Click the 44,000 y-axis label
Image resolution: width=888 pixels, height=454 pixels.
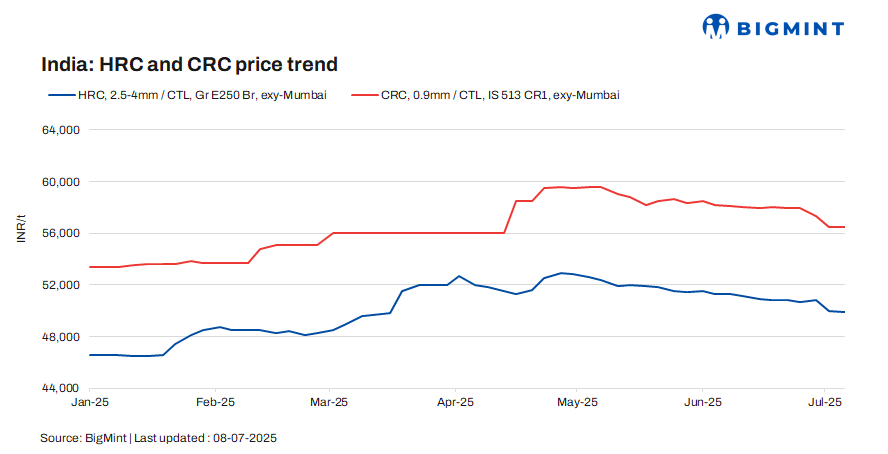(x=62, y=388)
